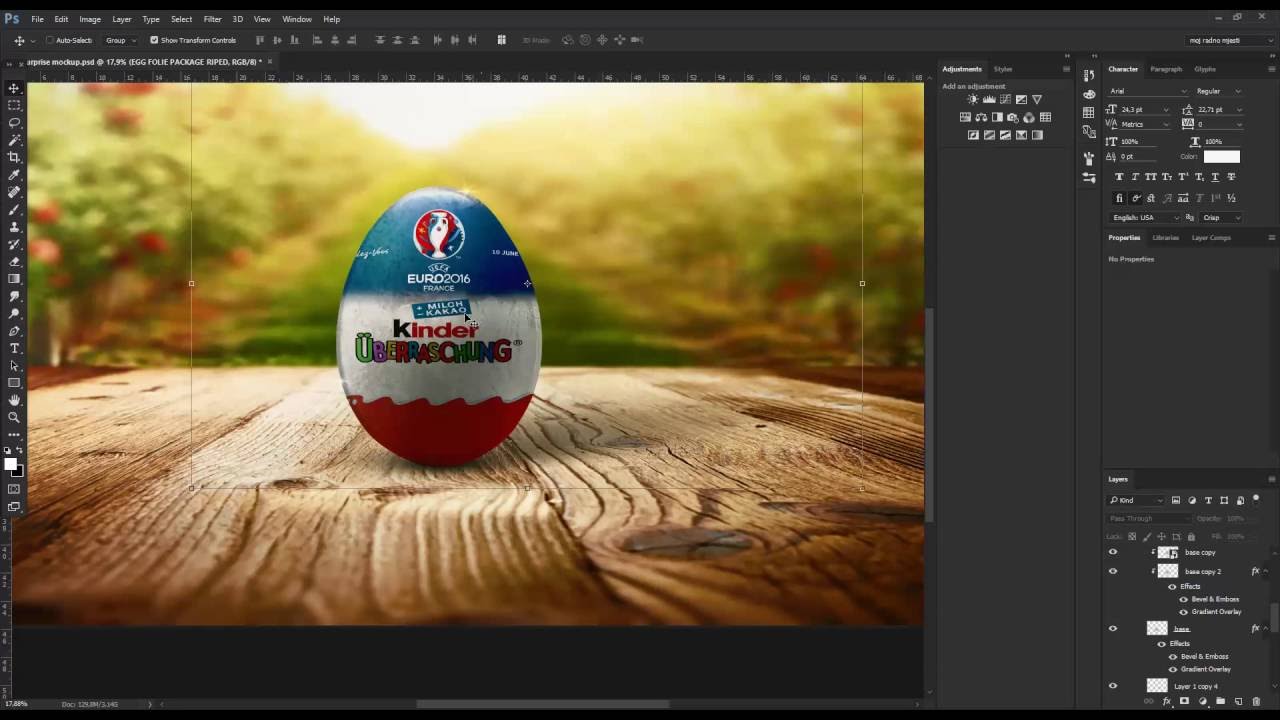Image resolution: width=1280 pixels, height=720 pixels.
Task: Add a Photo Filter adjustment
Action: [x=1013, y=117]
